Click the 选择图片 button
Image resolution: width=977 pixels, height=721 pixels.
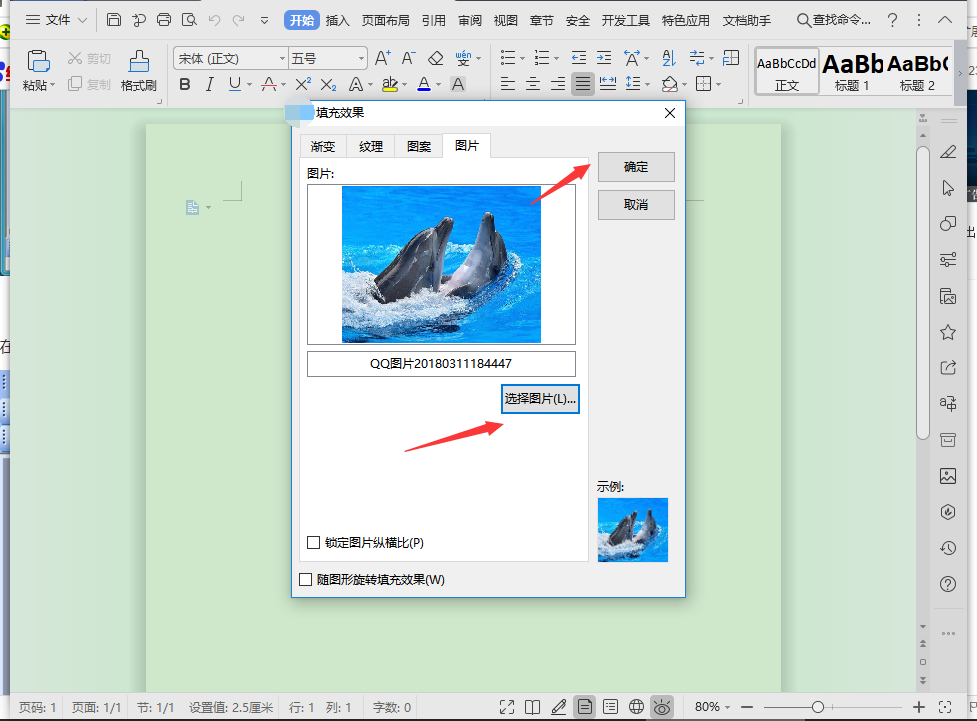[x=540, y=399]
